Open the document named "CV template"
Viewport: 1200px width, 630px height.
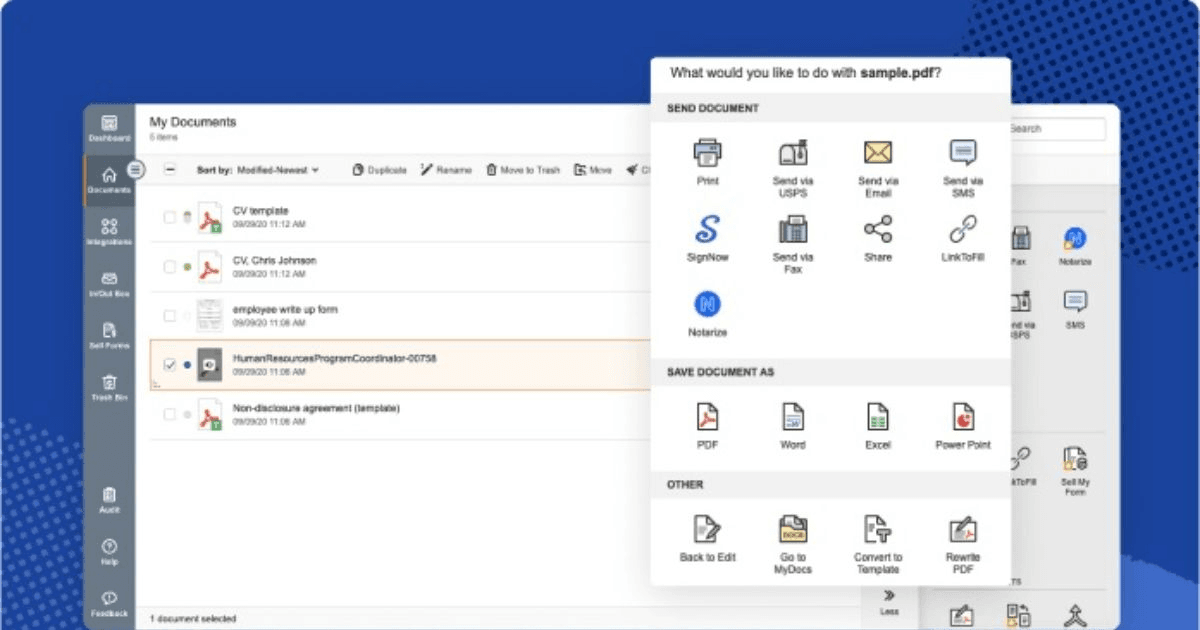(x=260, y=211)
